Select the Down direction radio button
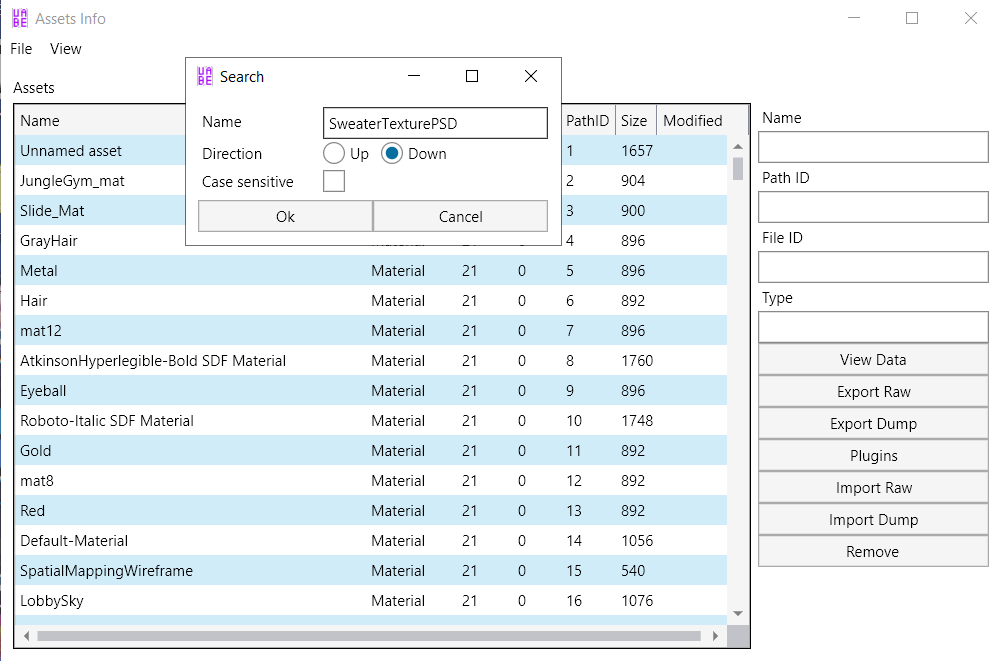Image resolution: width=1000 pixels, height=661 pixels. click(392, 154)
